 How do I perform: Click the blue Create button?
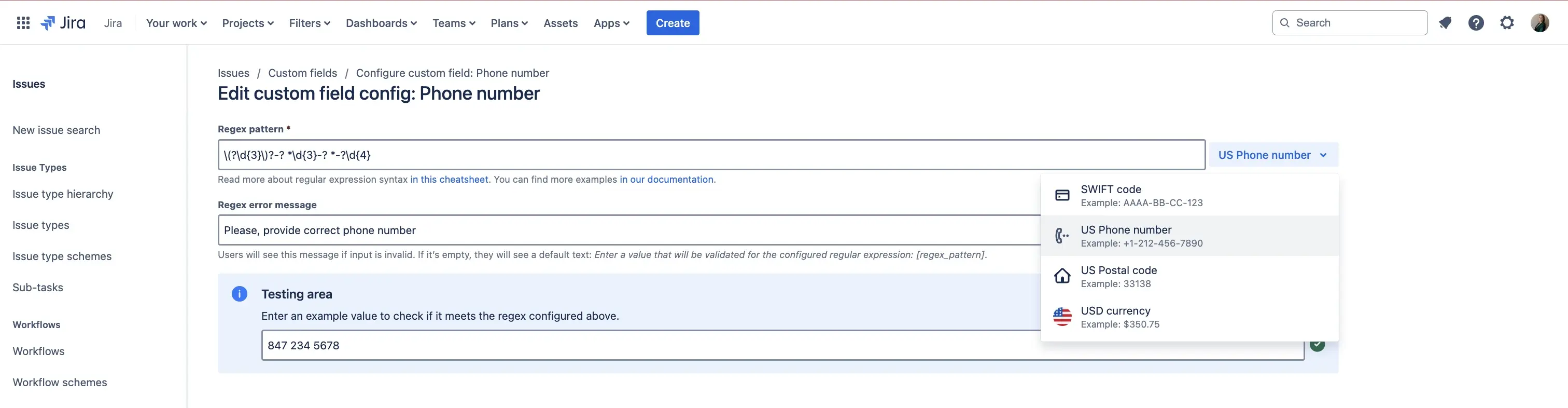[673, 23]
